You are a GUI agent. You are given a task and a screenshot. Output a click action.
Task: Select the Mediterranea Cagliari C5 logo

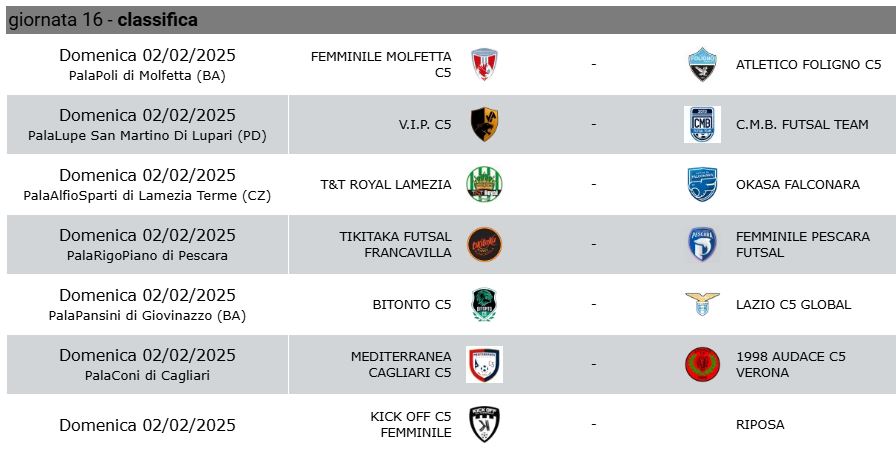(x=484, y=364)
